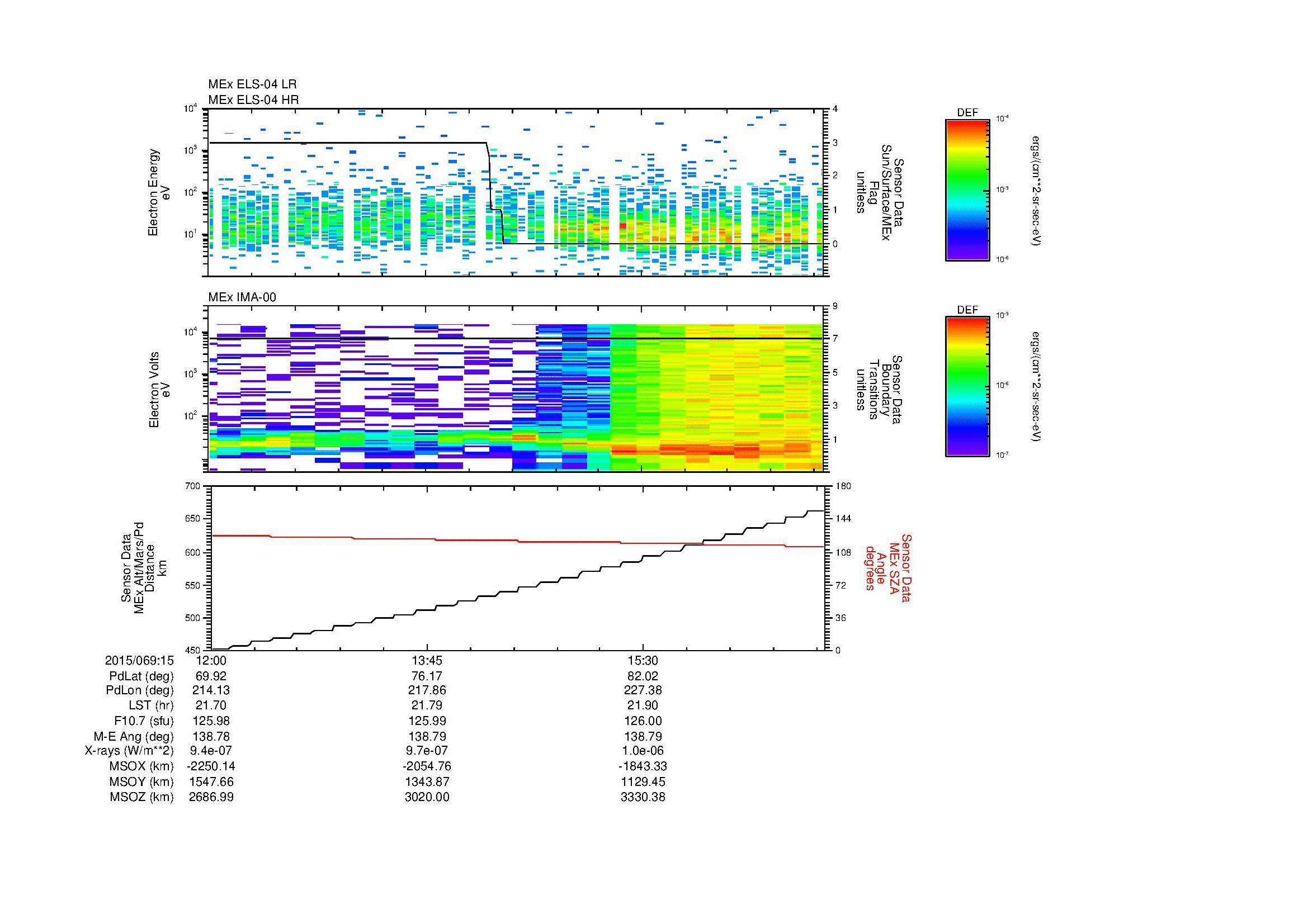Click the 13:45 time tick label
The height and width of the screenshot is (924, 1308).
427,660
